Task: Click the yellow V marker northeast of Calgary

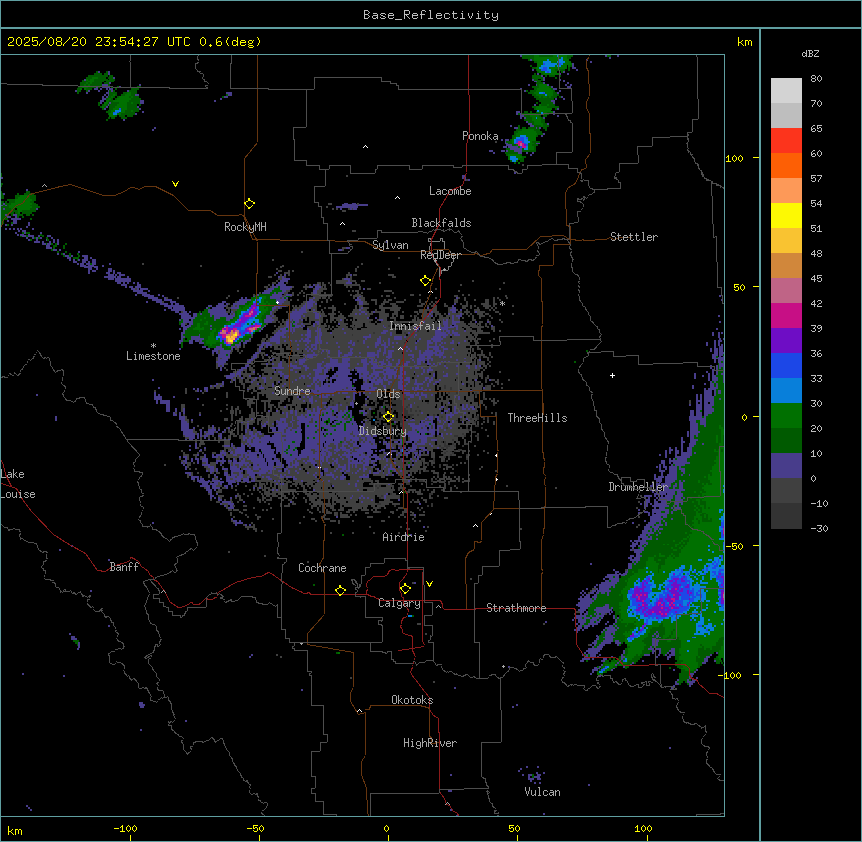Action: pyautogui.click(x=429, y=584)
